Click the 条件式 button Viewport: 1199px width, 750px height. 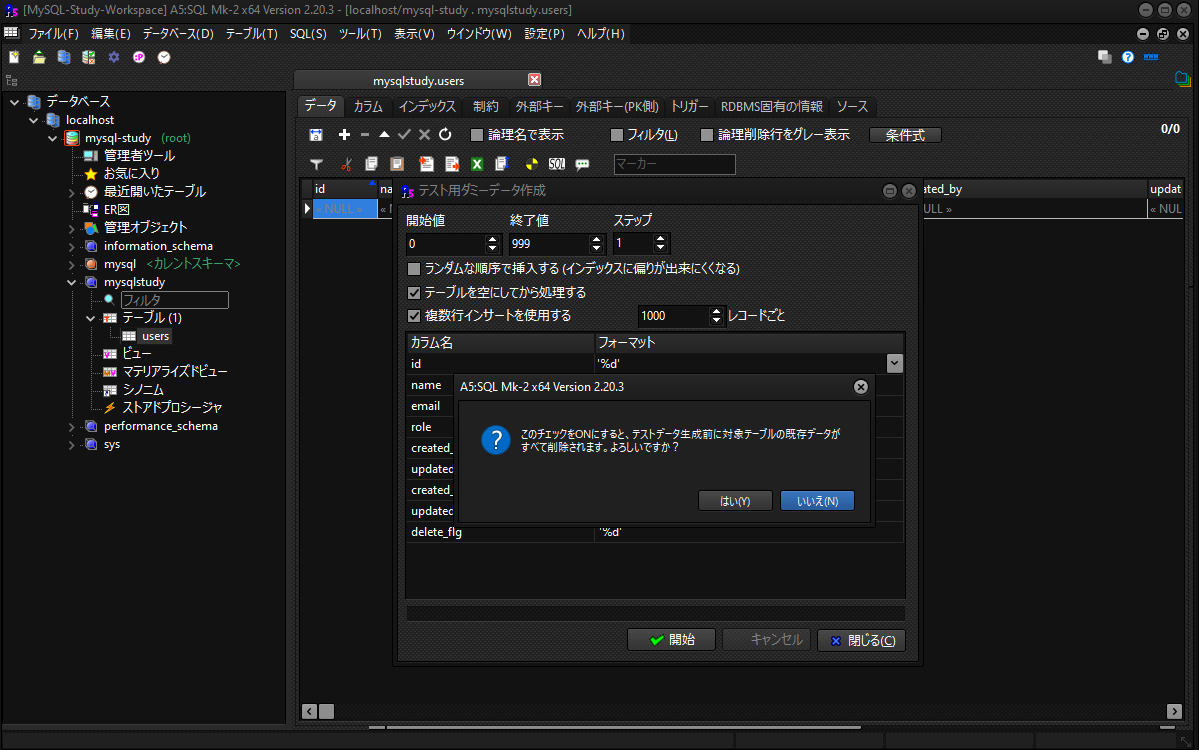point(905,135)
